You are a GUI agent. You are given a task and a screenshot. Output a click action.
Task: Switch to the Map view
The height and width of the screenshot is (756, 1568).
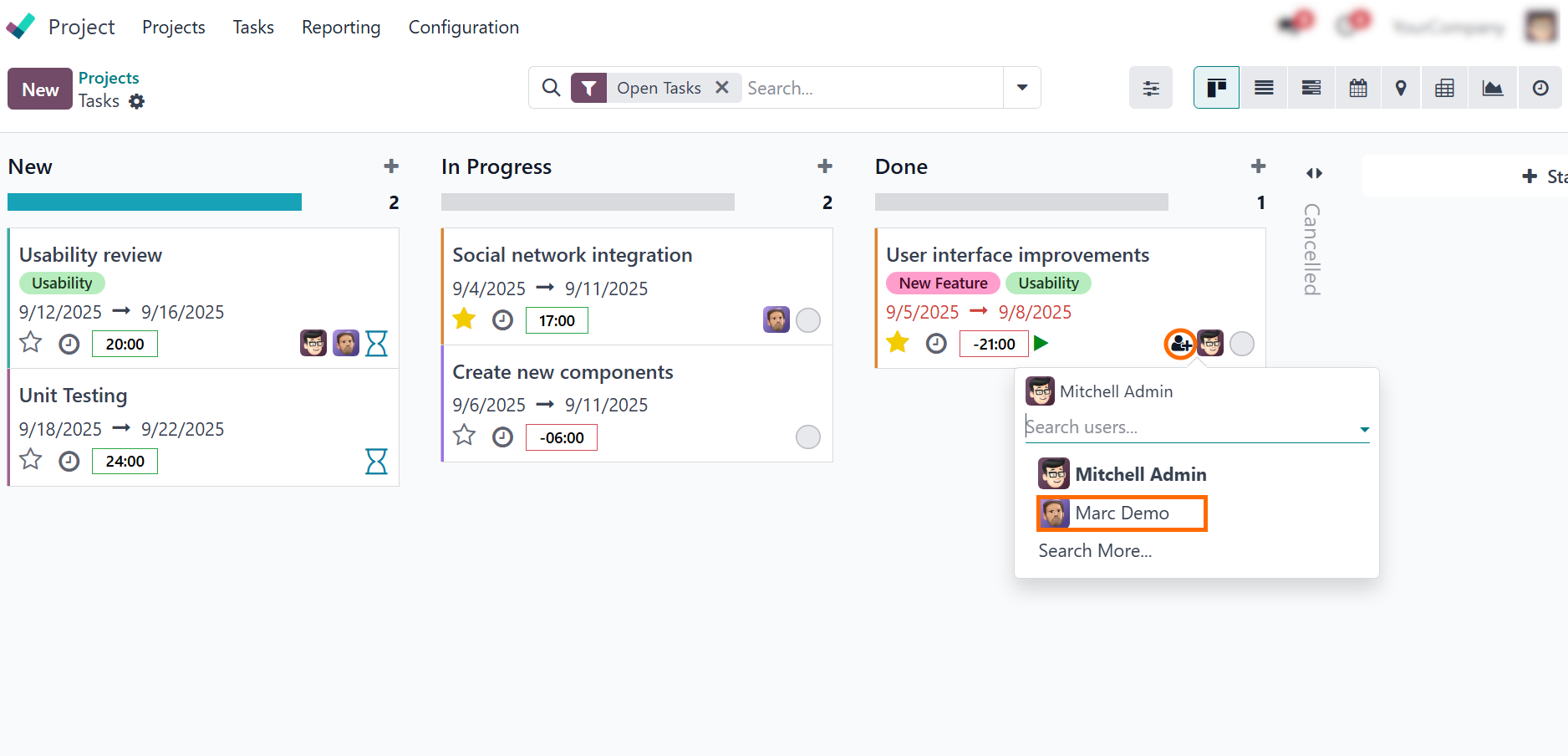click(x=1401, y=87)
